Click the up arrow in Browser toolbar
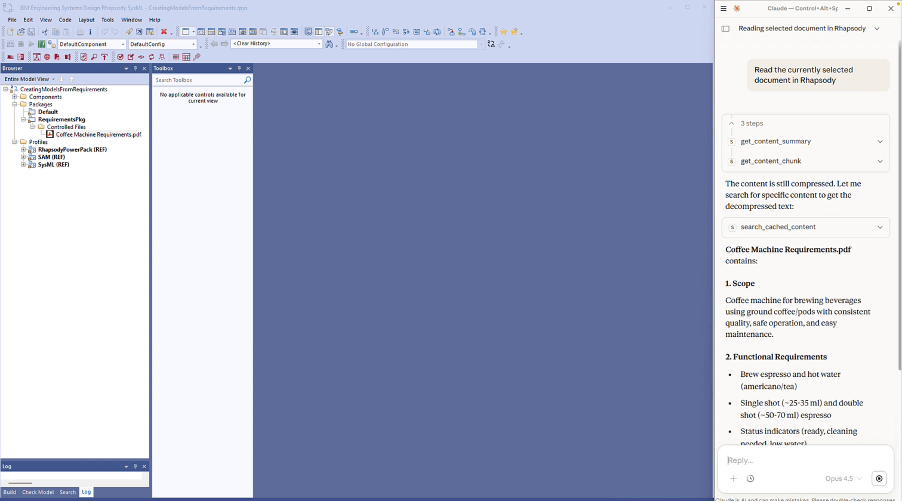Screen dimensions: 902x502 pos(72,79)
